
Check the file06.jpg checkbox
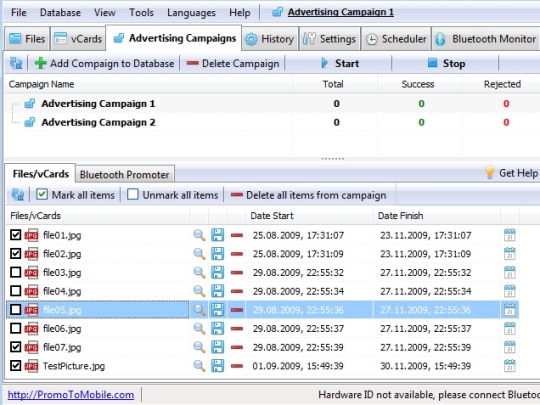pos(15,328)
